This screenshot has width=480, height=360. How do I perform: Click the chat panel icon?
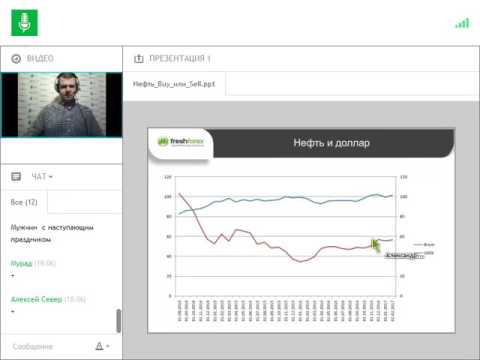pos(16,176)
